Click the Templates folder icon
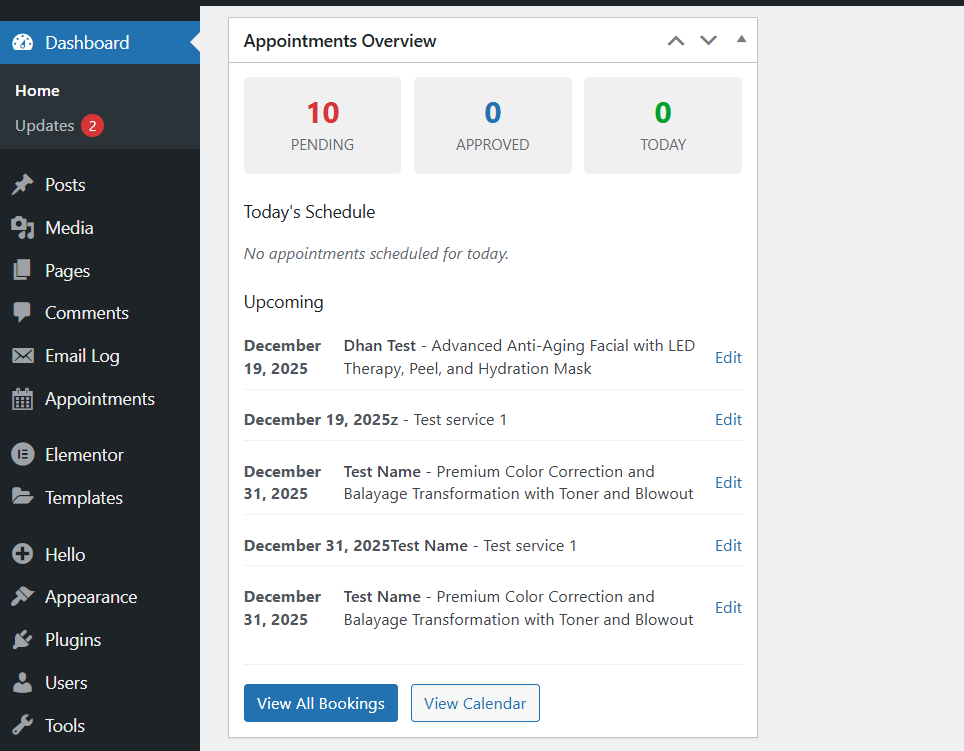Image resolution: width=964 pixels, height=751 pixels. (23, 497)
